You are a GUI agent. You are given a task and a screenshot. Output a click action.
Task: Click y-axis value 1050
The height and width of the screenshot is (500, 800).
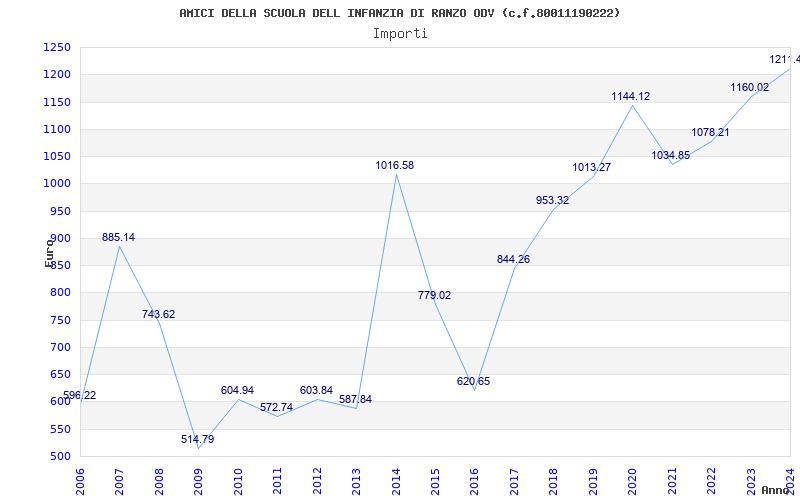click(57, 156)
